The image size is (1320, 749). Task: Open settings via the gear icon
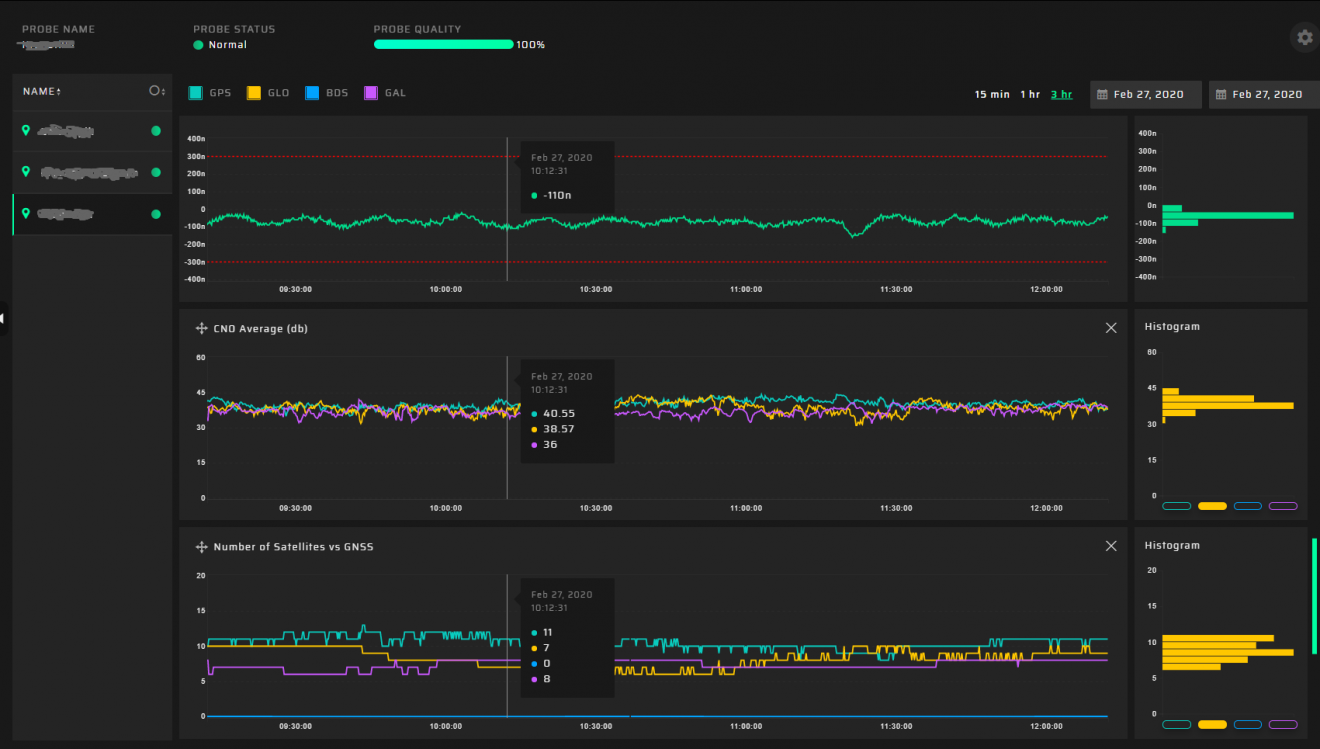(1304, 38)
